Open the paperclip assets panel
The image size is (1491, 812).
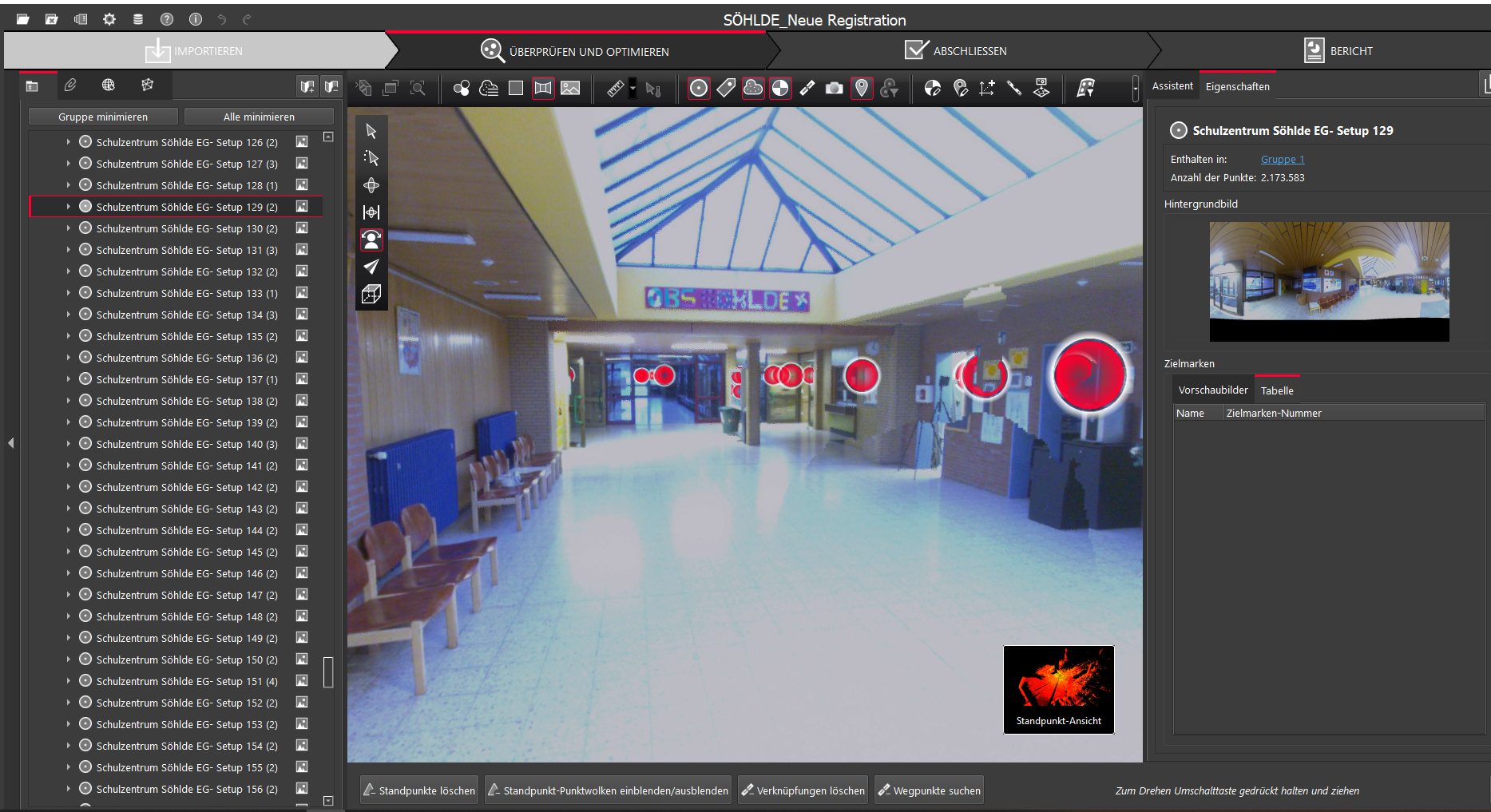(70, 85)
